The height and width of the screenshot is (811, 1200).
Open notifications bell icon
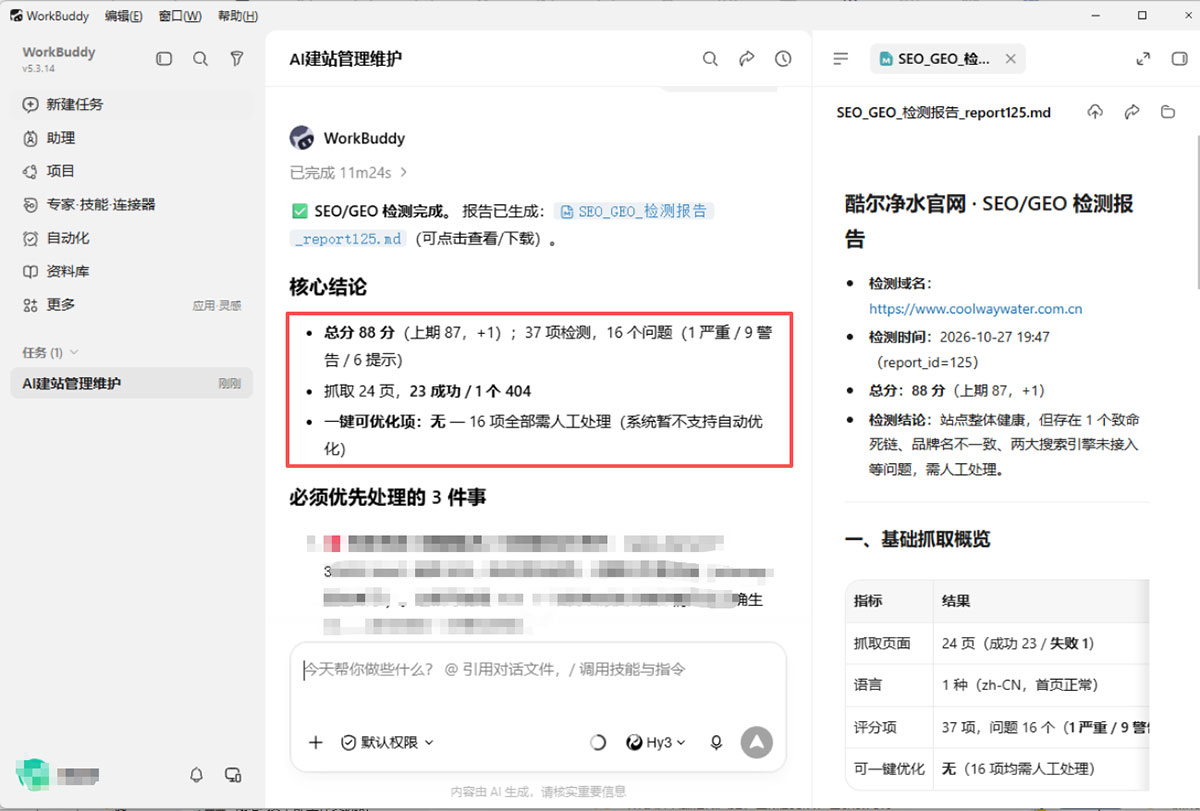197,774
